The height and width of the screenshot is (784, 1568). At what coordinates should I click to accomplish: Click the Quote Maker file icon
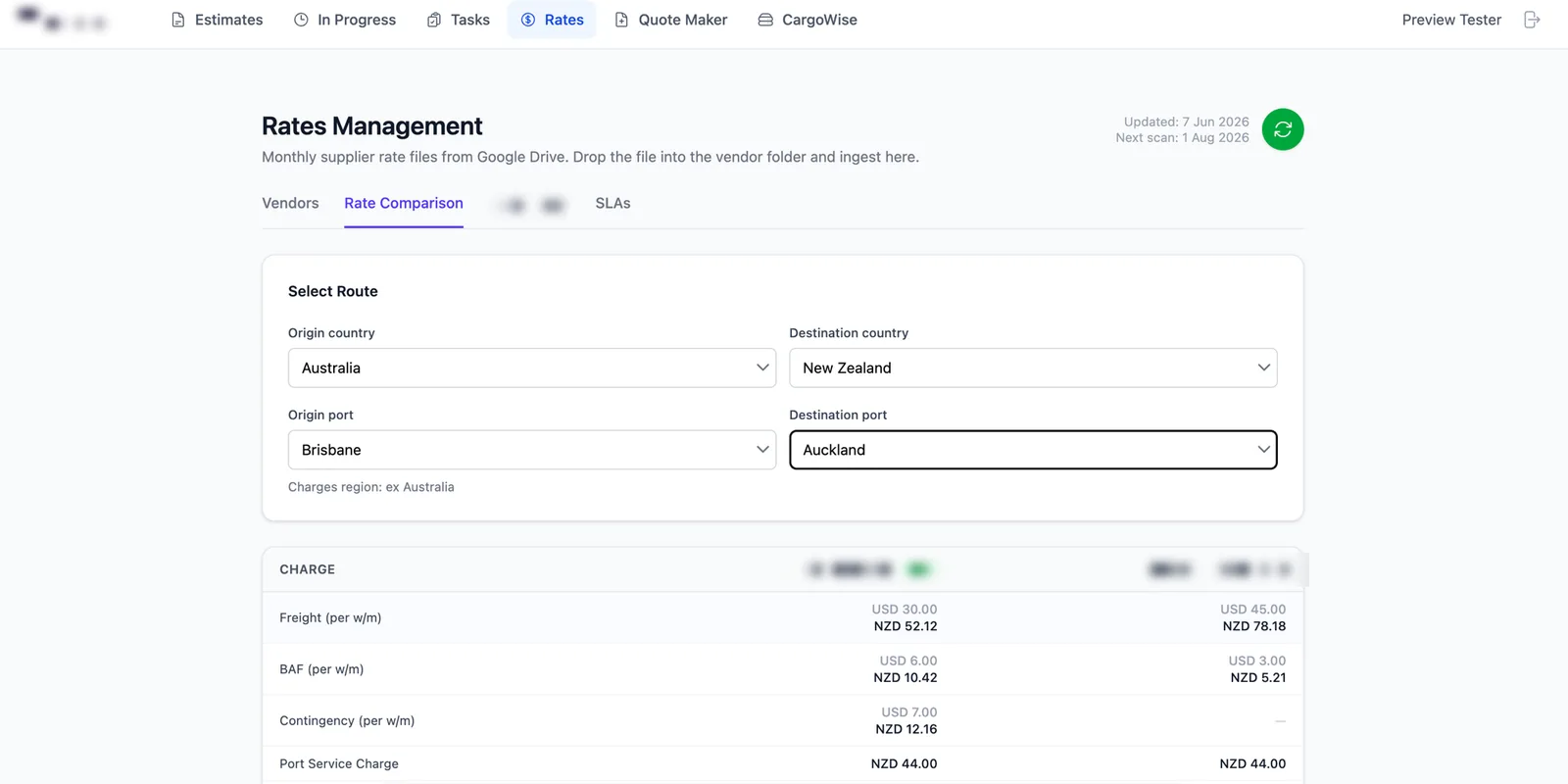tap(621, 20)
